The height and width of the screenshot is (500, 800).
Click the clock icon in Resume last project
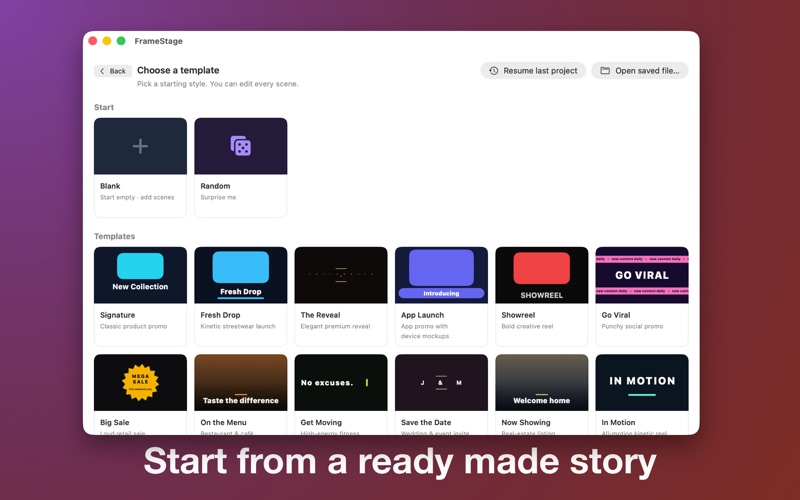click(494, 71)
